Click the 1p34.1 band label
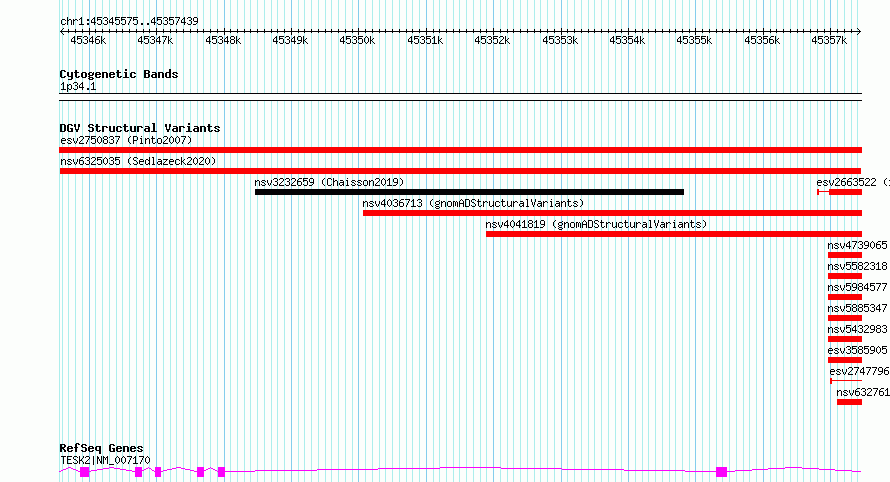 click(78, 87)
